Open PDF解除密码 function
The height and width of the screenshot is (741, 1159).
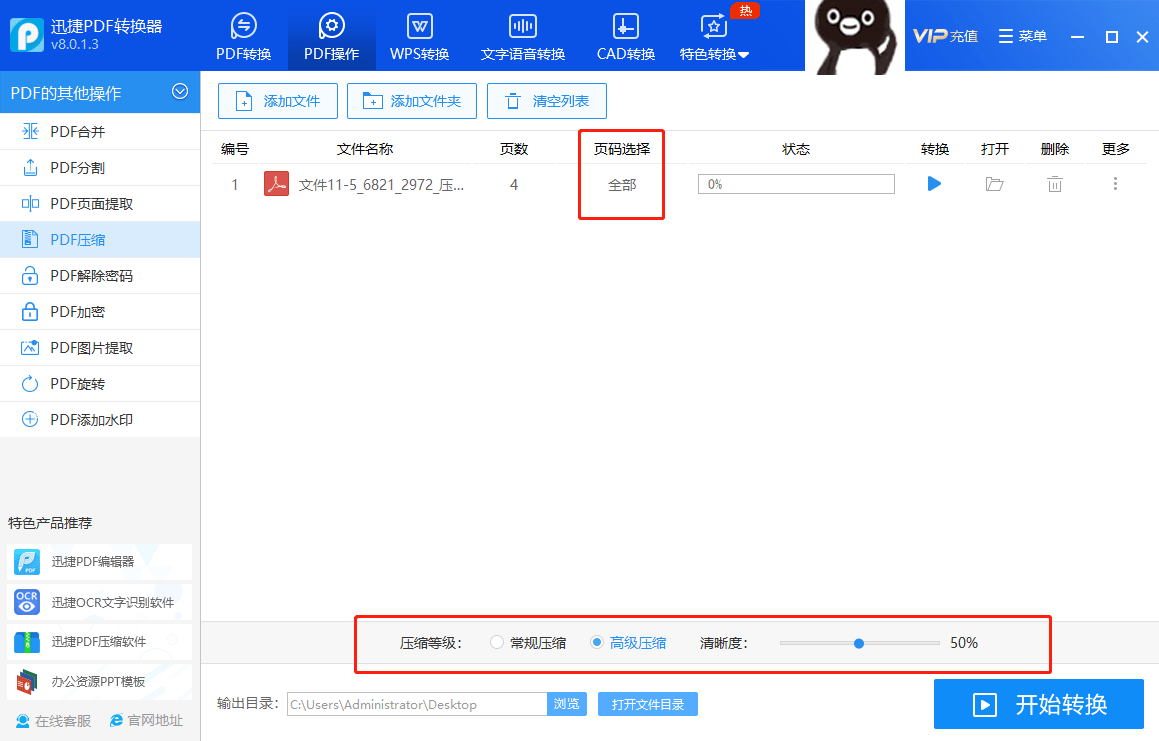100,276
